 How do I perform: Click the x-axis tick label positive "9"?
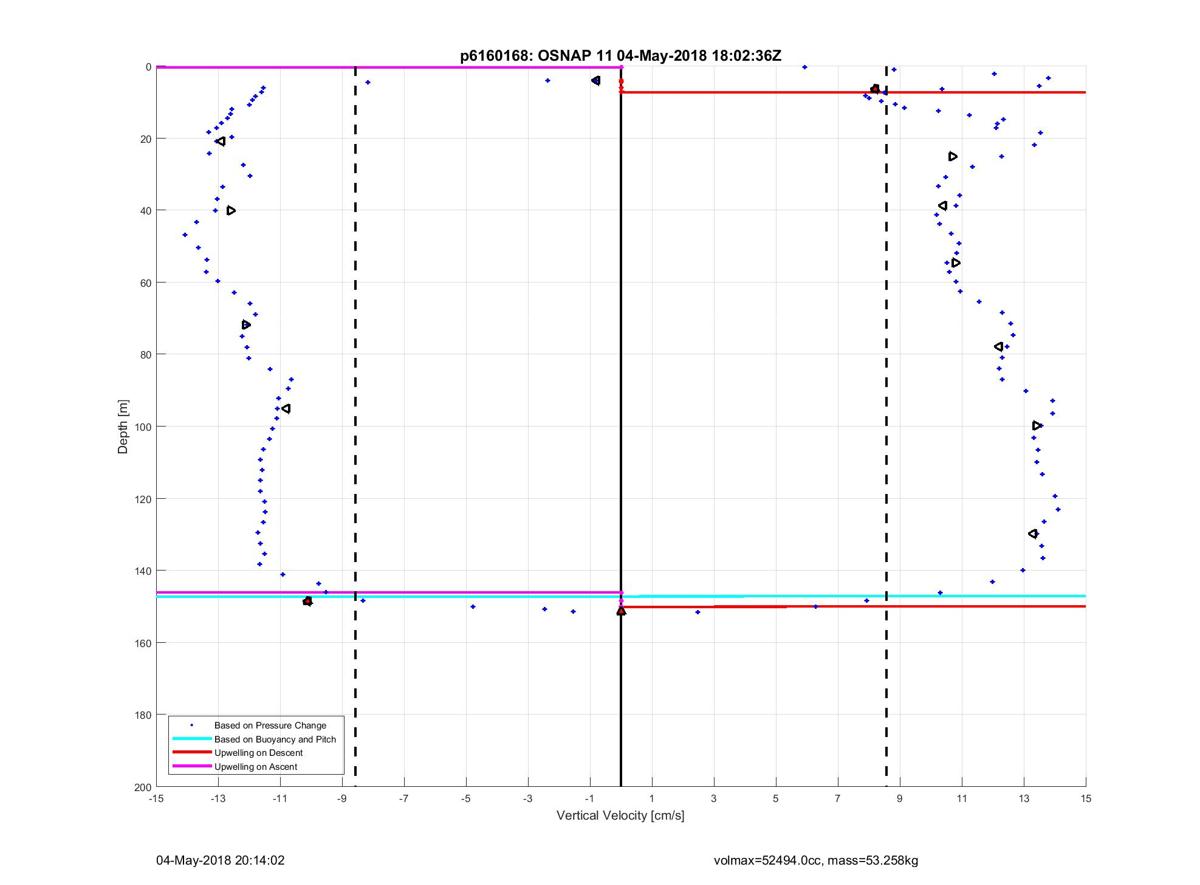(900, 799)
